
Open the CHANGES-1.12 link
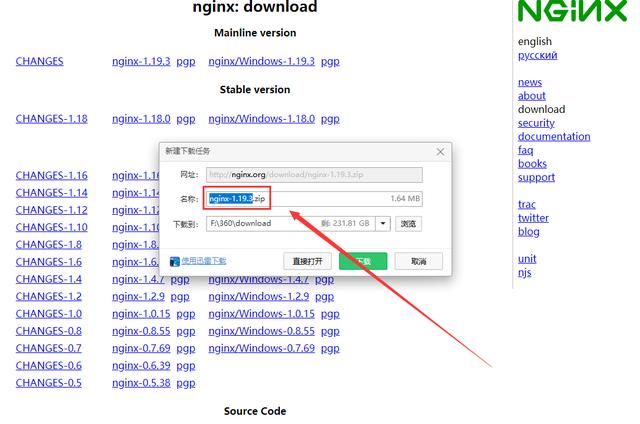coord(51,210)
